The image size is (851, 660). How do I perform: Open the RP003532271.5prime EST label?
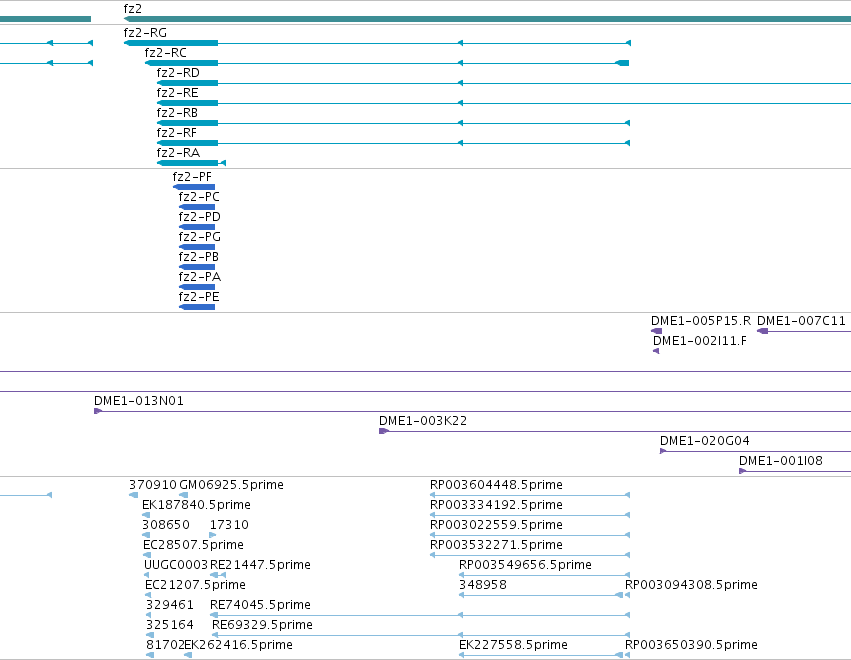(x=497, y=545)
